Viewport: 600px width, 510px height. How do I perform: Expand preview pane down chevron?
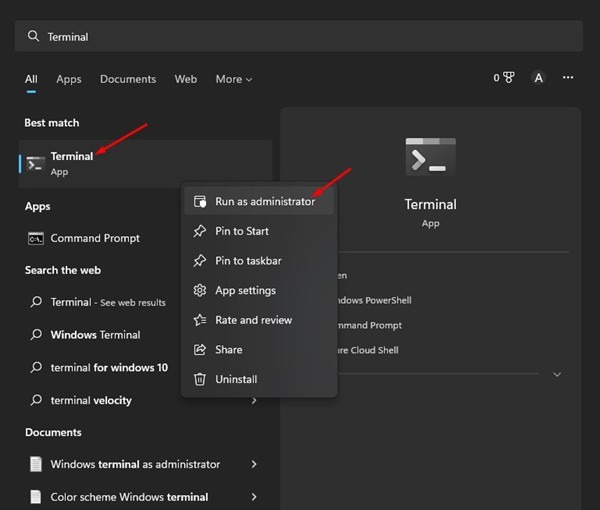click(x=557, y=374)
